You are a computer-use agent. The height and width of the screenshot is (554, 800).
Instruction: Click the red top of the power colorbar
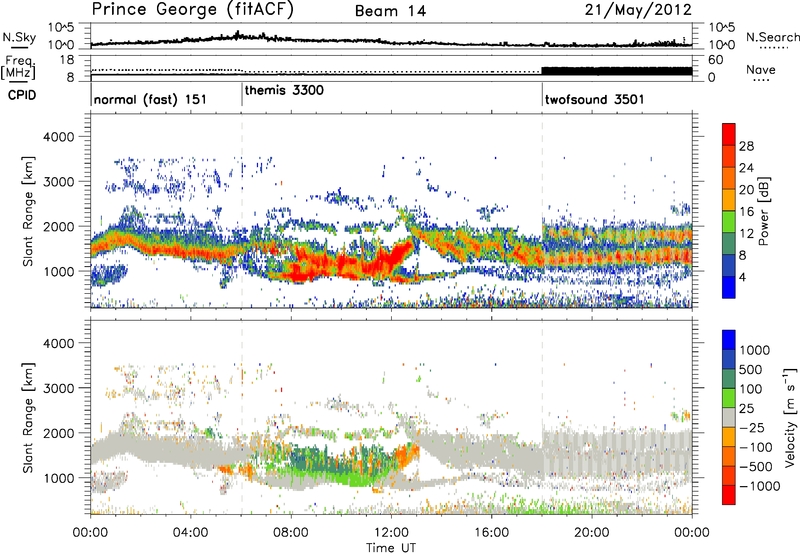[729, 134]
